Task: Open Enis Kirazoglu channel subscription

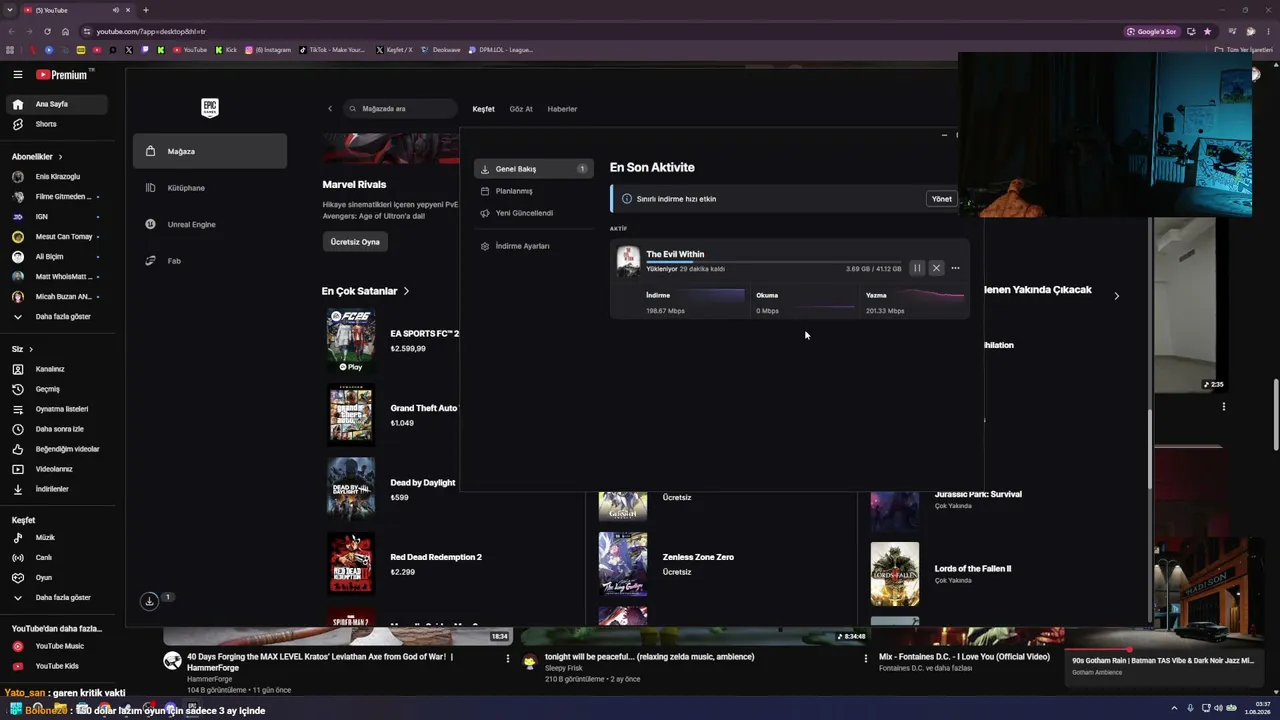Action: point(56,177)
